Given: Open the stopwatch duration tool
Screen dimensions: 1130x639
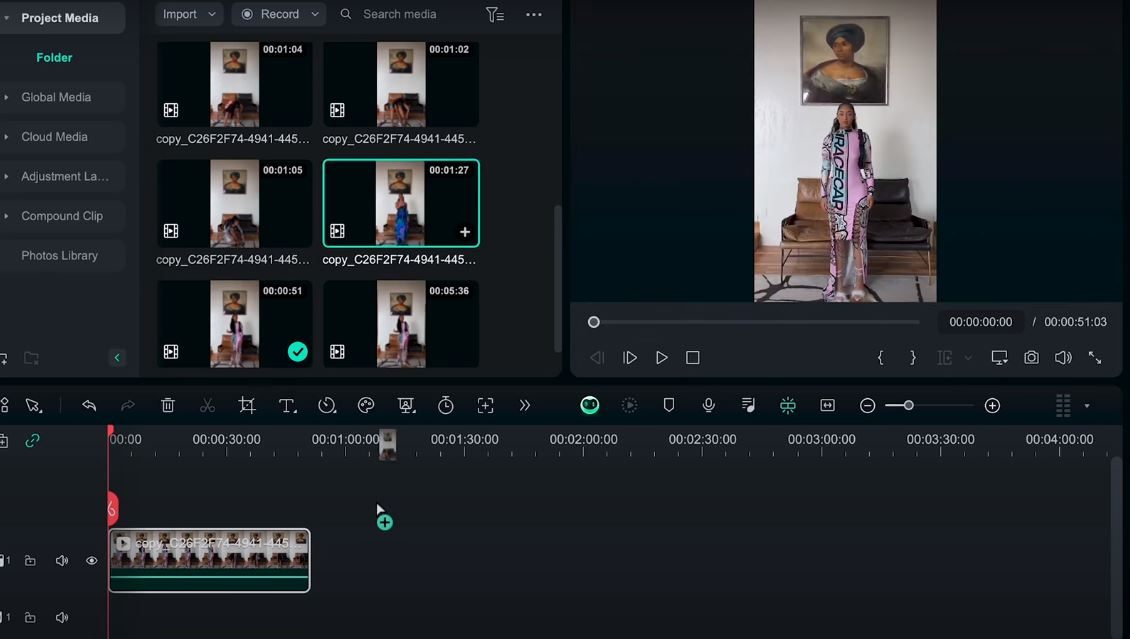Looking at the screenshot, I should (446, 406).
